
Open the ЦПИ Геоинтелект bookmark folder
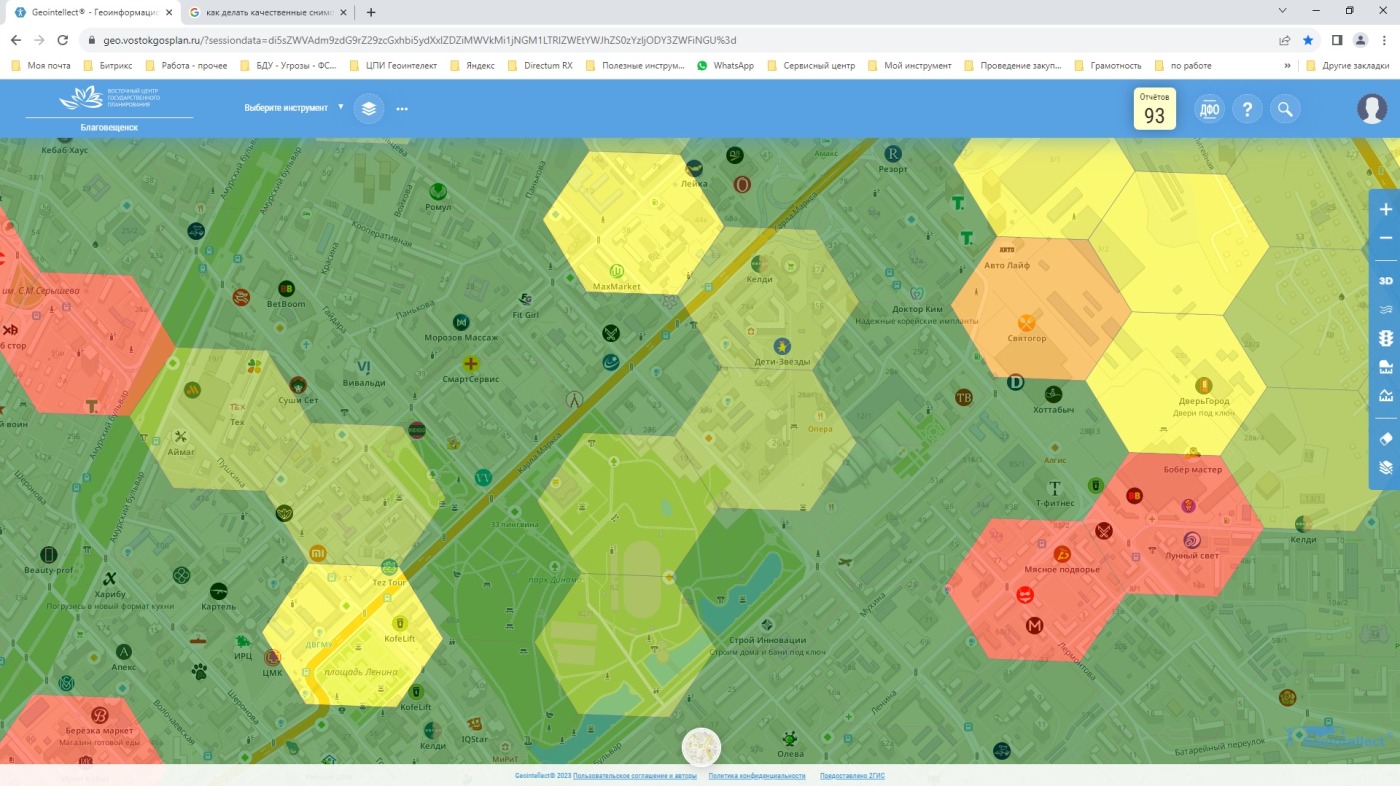[x=394, y=65]
